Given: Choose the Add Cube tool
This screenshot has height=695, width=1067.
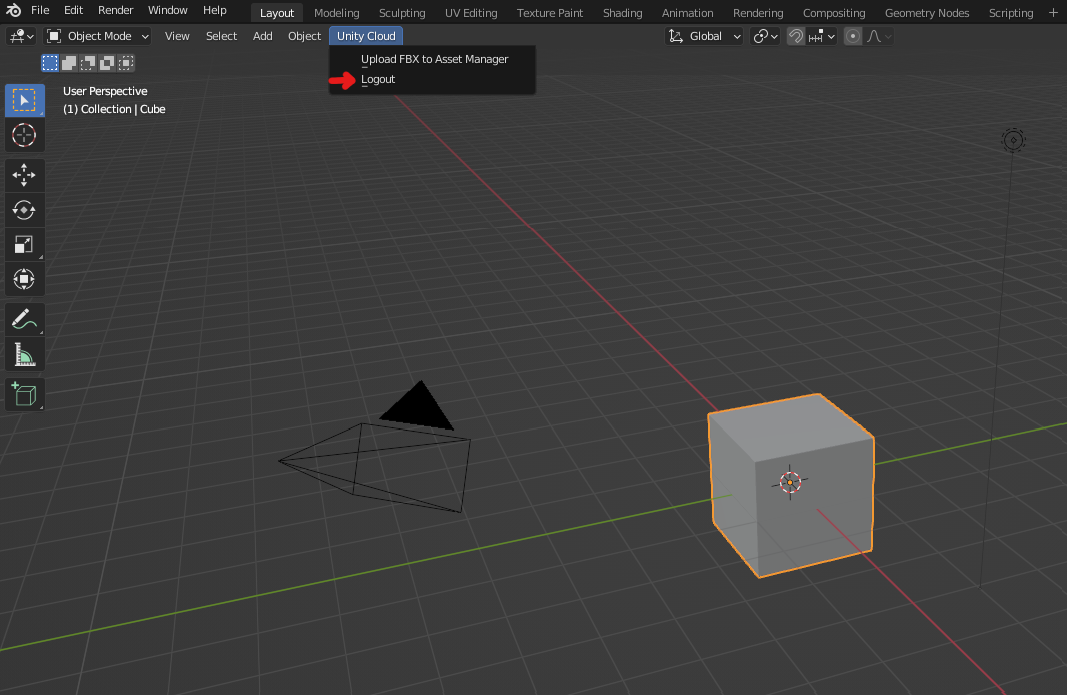Looking at the screenshot, I should (24, 394).
